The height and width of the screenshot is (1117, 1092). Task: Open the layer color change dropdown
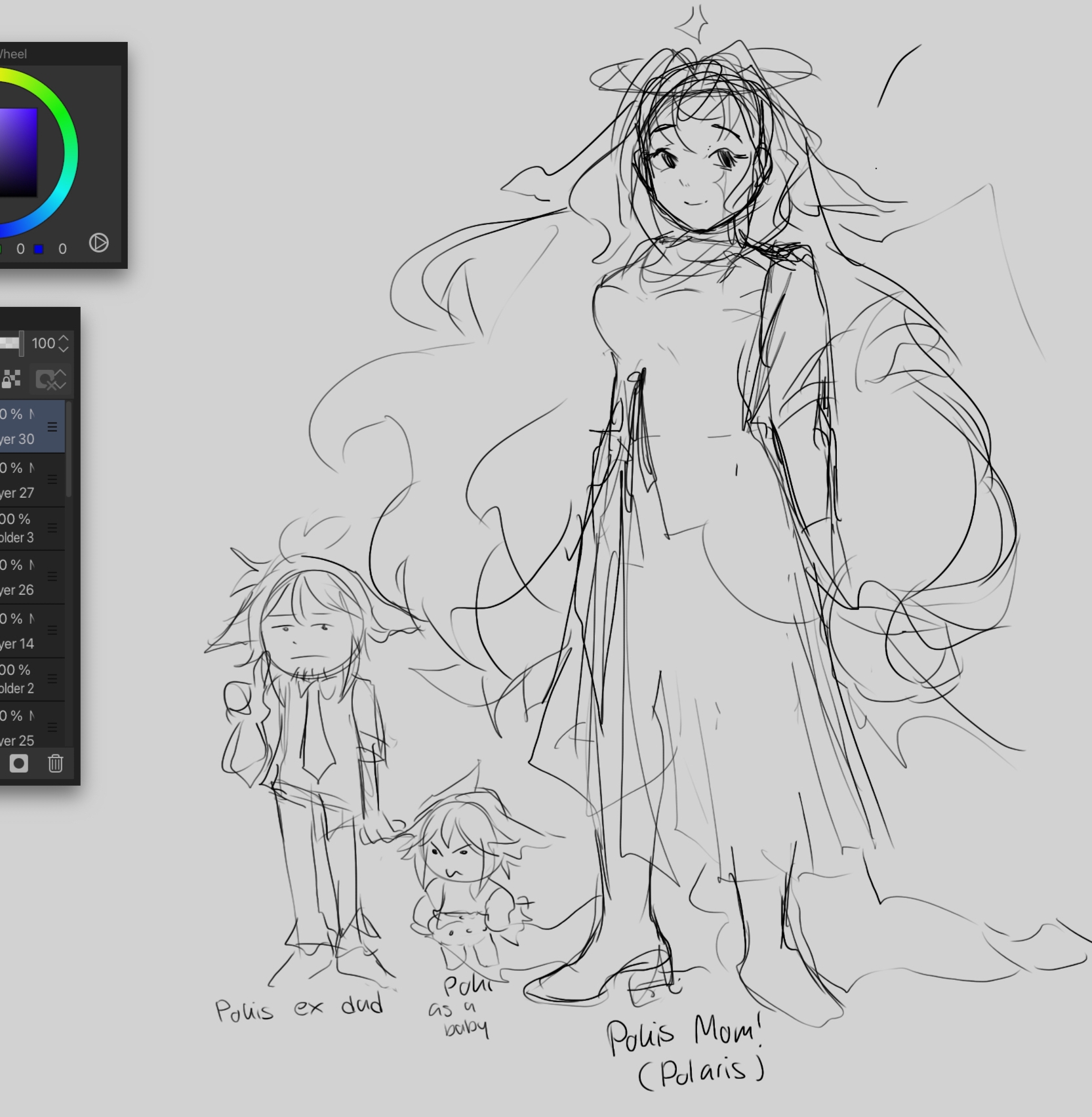[51, 379]
